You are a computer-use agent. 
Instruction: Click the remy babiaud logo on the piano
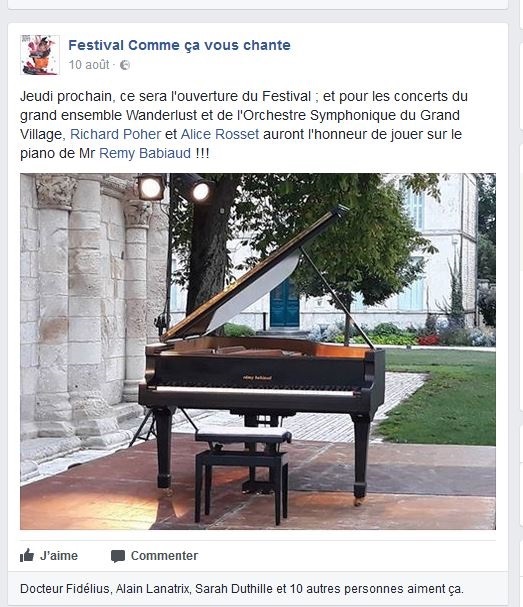point(257,378)
